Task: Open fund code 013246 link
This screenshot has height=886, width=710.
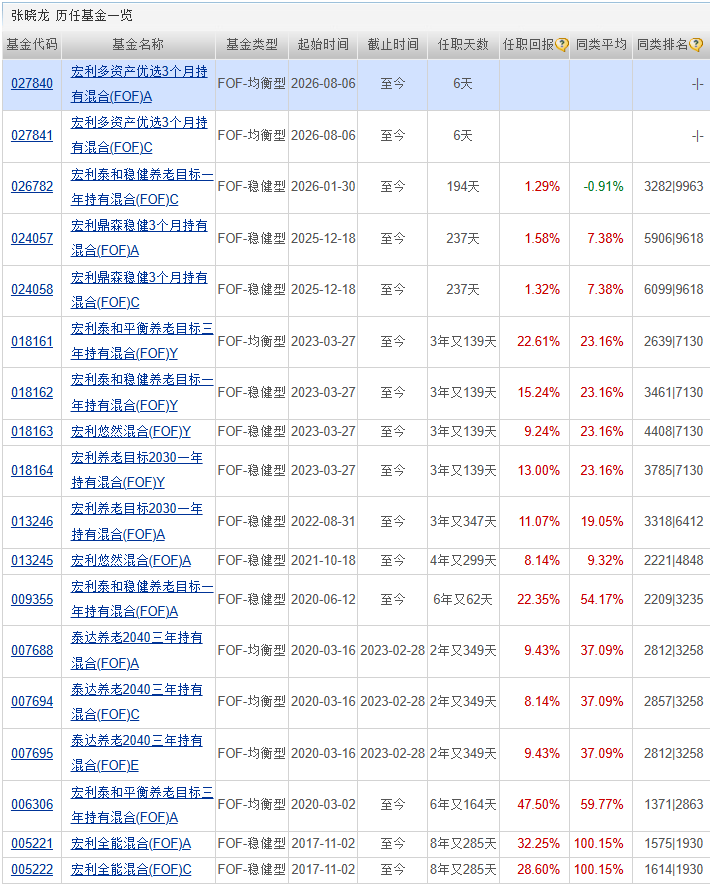Action: click(32, 521)
